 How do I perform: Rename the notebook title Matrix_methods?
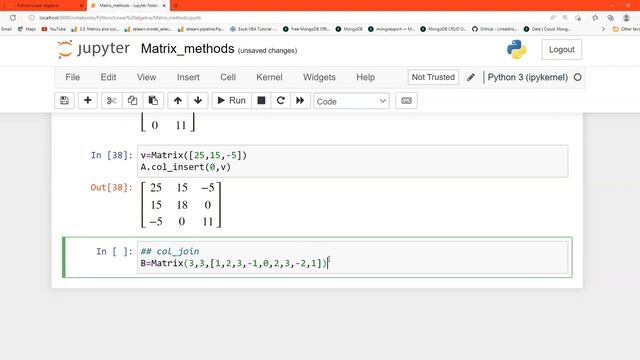(x=187, y=49)
